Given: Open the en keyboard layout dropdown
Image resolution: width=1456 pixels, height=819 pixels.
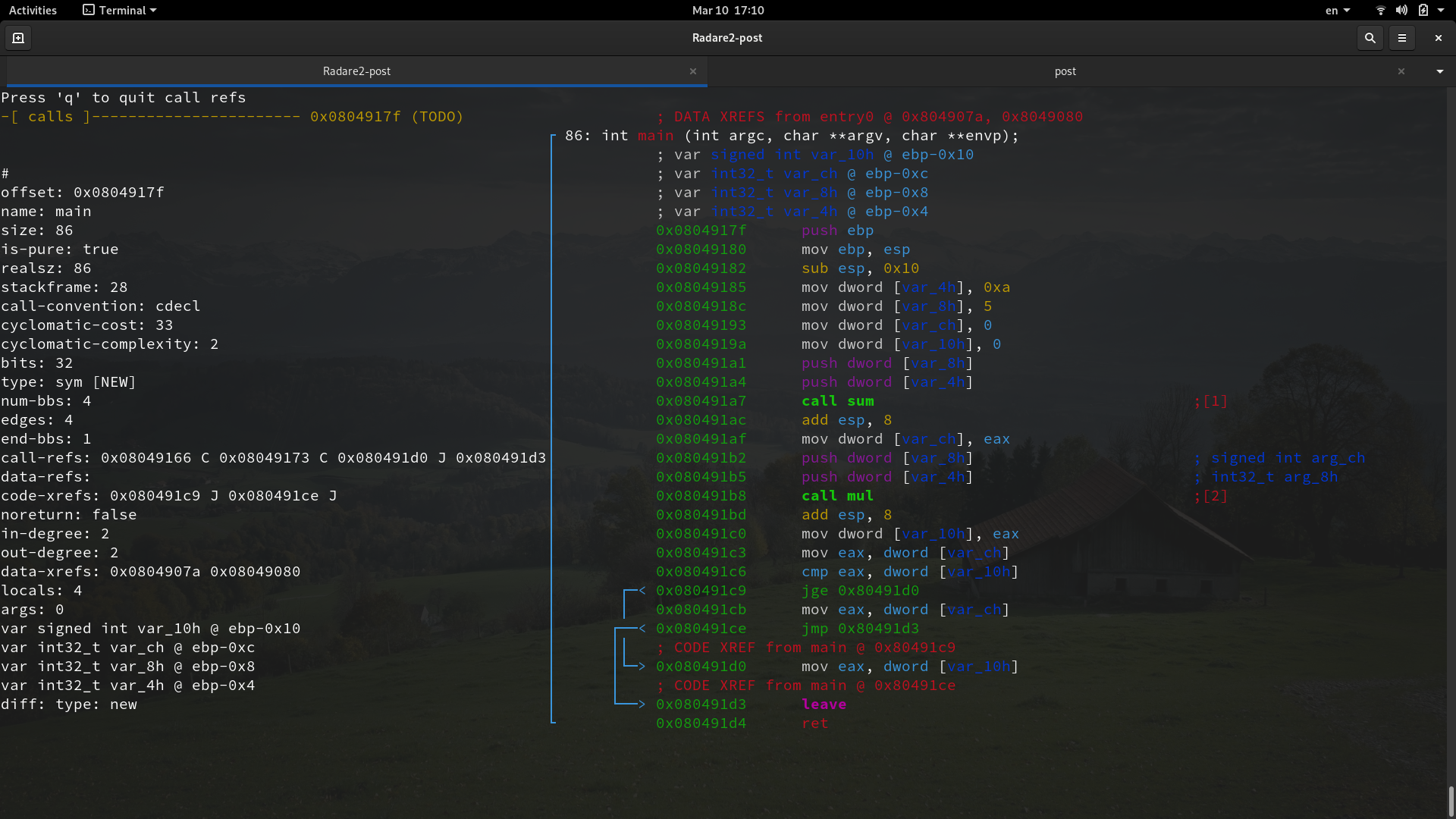Looking at the screenshot, I should [1337, 11].
